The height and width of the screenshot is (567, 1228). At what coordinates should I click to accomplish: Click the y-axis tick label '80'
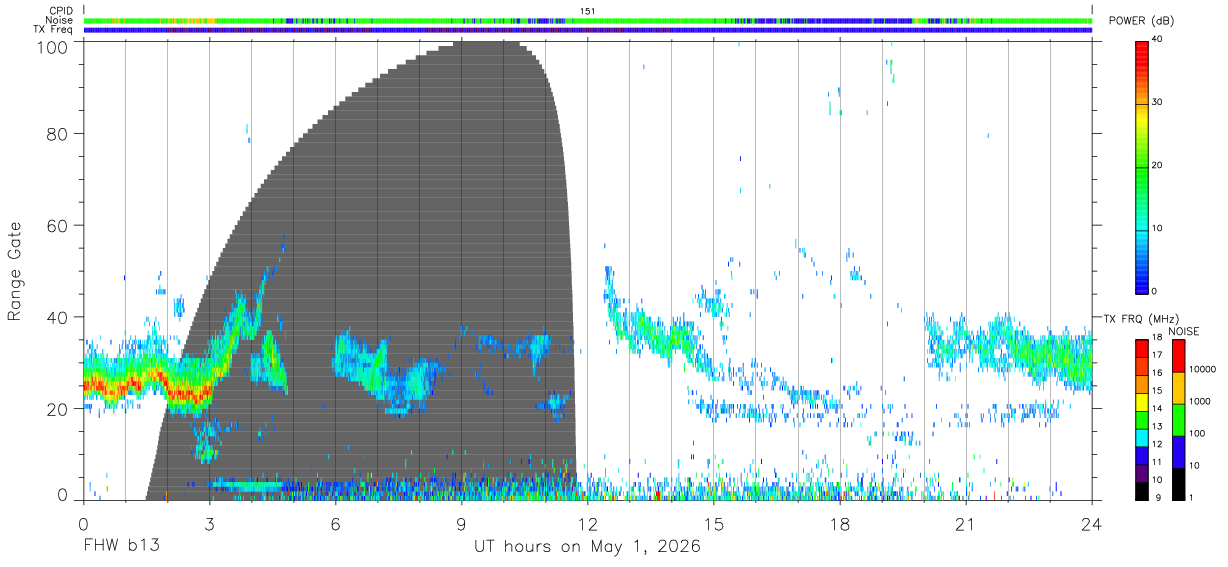click(x=55, y=134)
